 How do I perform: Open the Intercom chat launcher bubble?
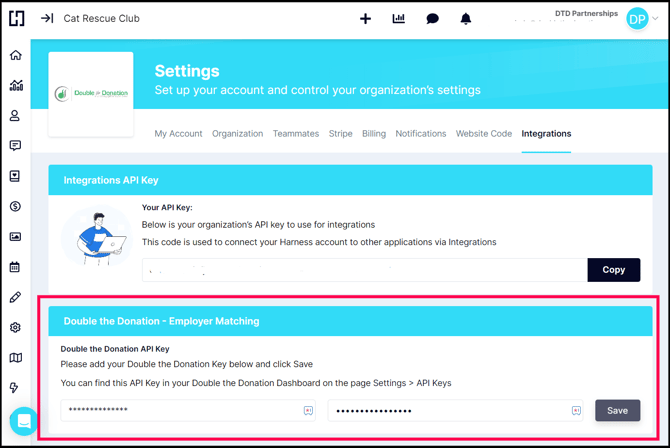[x=23, y=421]
